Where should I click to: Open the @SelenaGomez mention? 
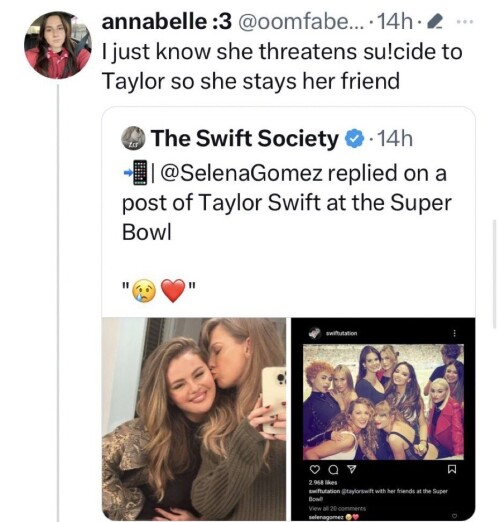click(241, 173)
